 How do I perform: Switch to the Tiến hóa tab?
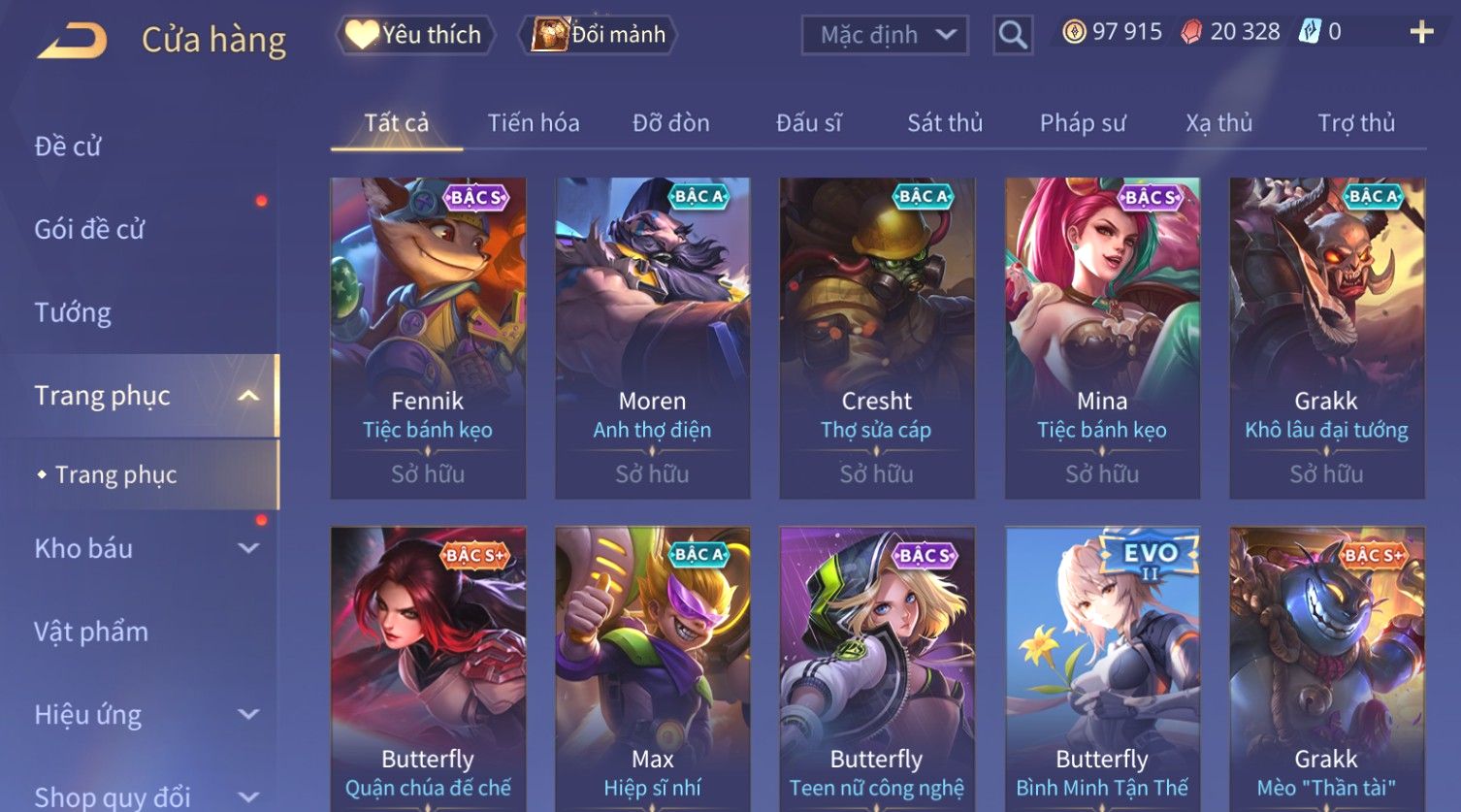(x=534, y=123)
